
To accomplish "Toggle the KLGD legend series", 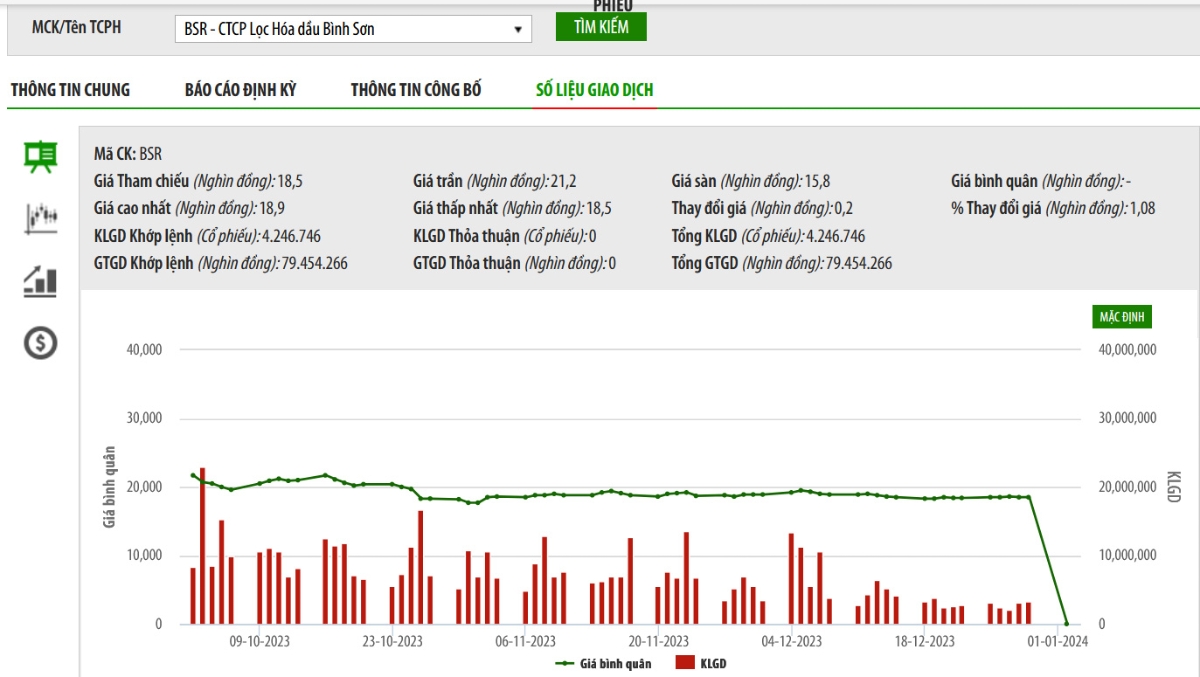I will 701,663.
